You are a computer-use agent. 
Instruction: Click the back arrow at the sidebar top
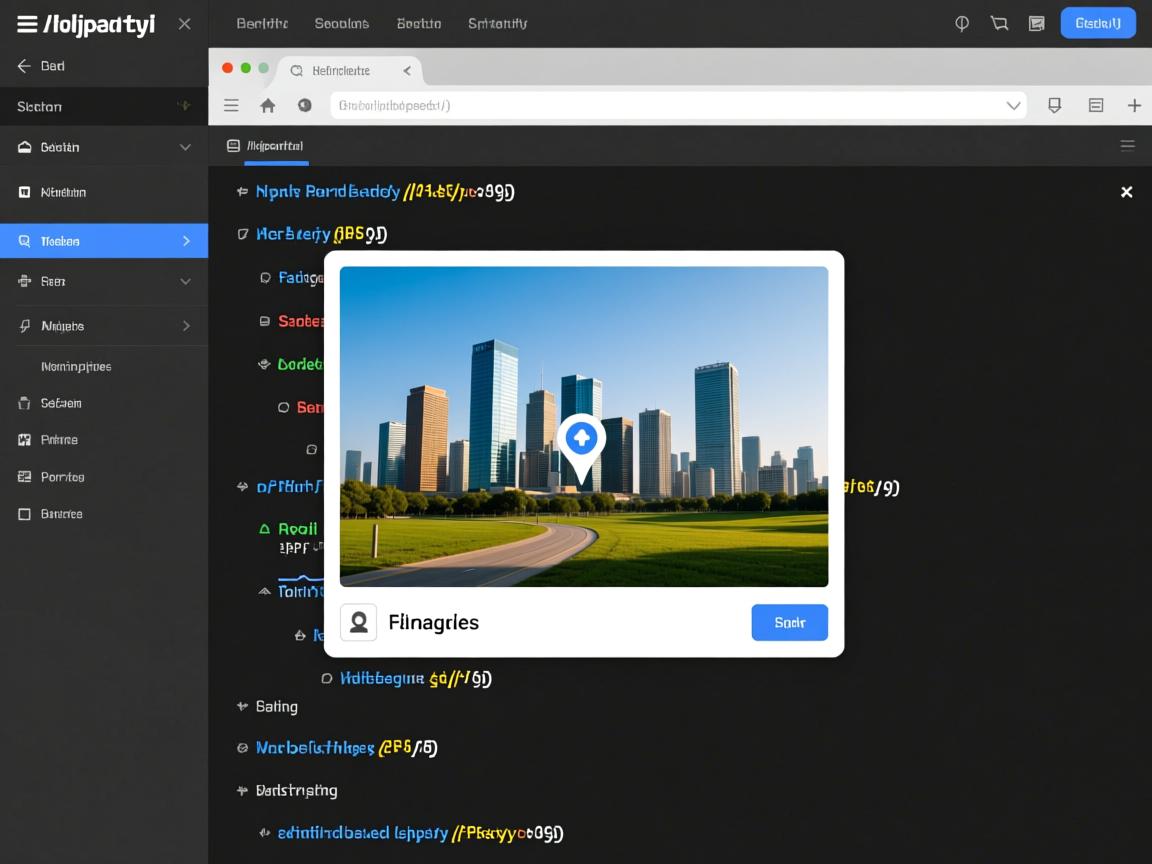24,66
